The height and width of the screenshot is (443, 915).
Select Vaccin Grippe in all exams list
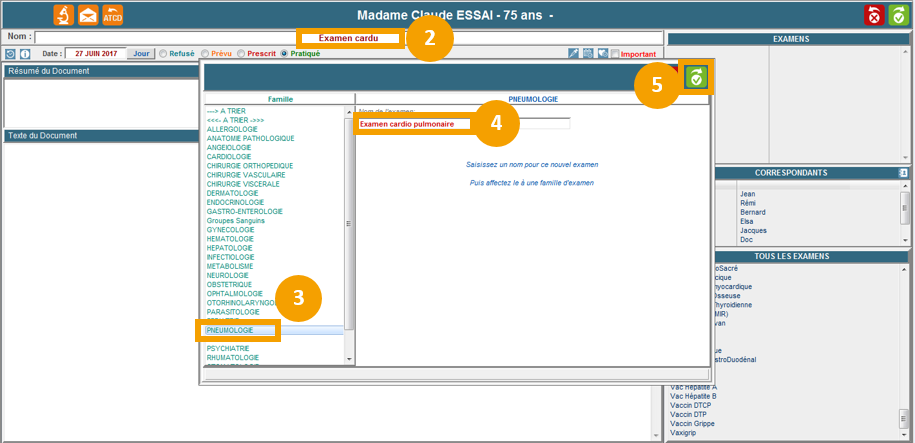click(x=691, y=423)
